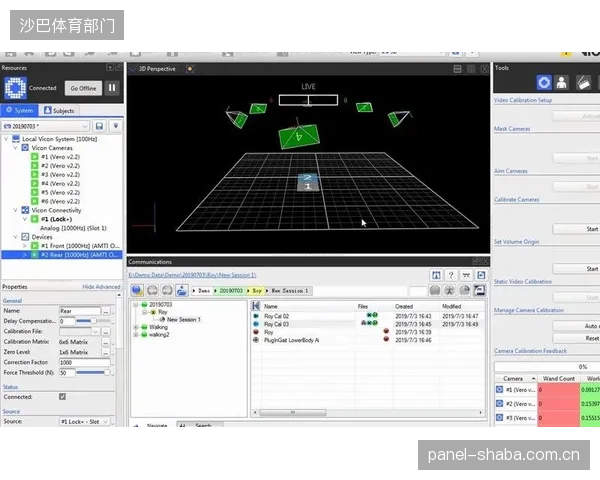Screen dimensions: 600x480
Task: Click the Correction Factor field
Action: (x=85, y=362)
